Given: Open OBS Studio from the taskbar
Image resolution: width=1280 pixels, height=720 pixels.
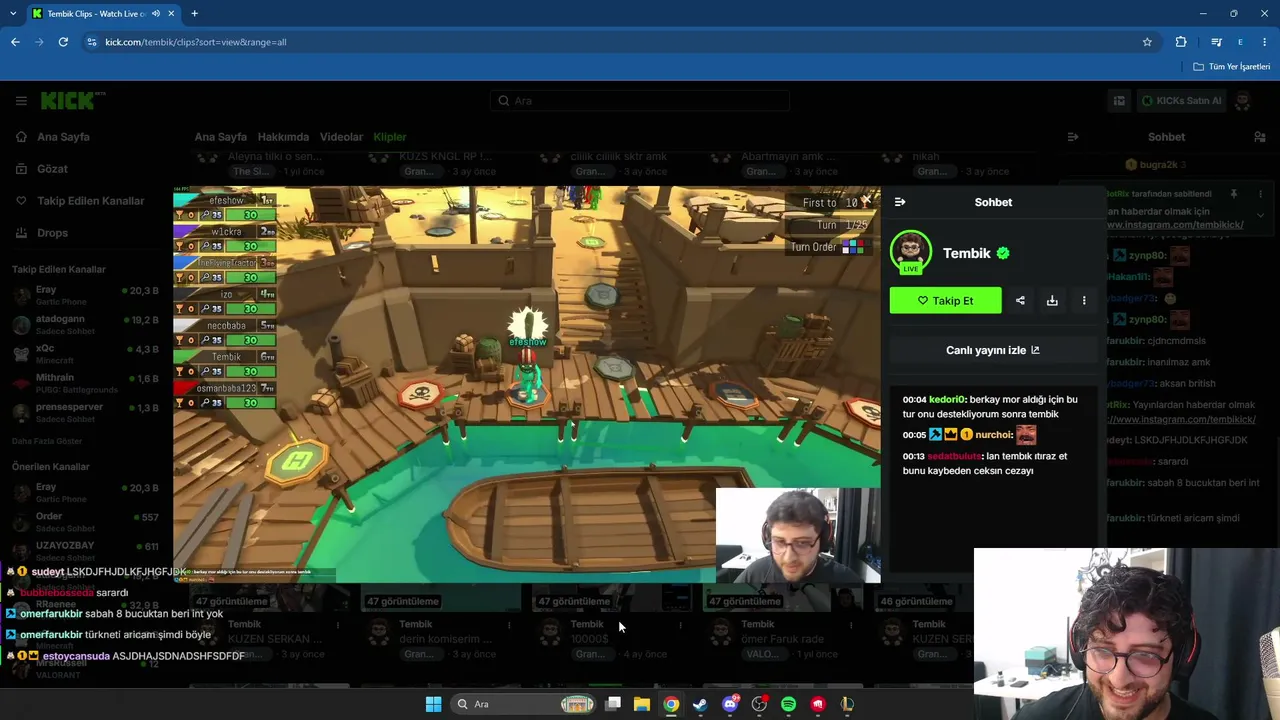Looking at the screenshot, I should click(759, 704).
